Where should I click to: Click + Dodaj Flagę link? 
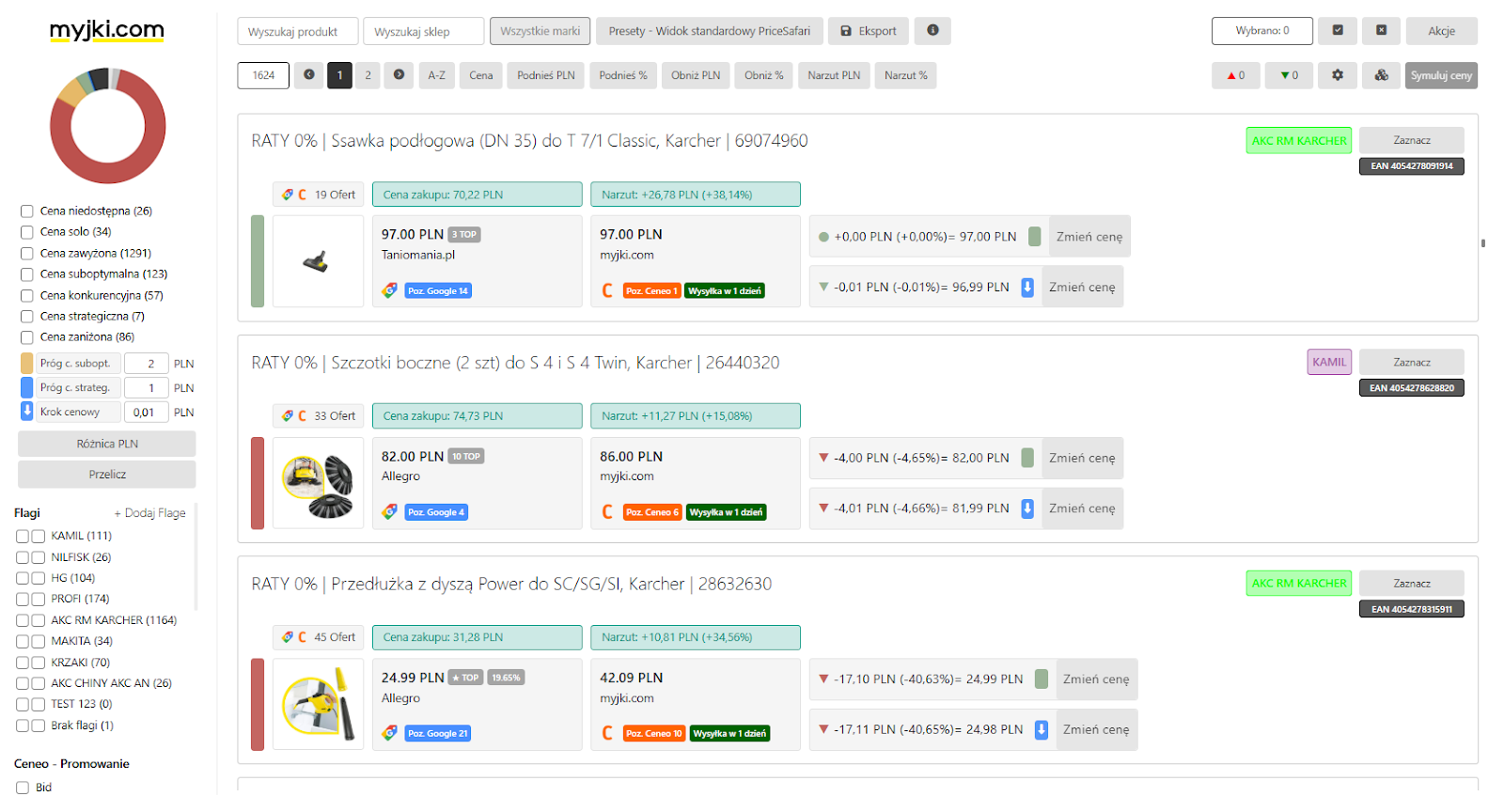tap(149, 513)
